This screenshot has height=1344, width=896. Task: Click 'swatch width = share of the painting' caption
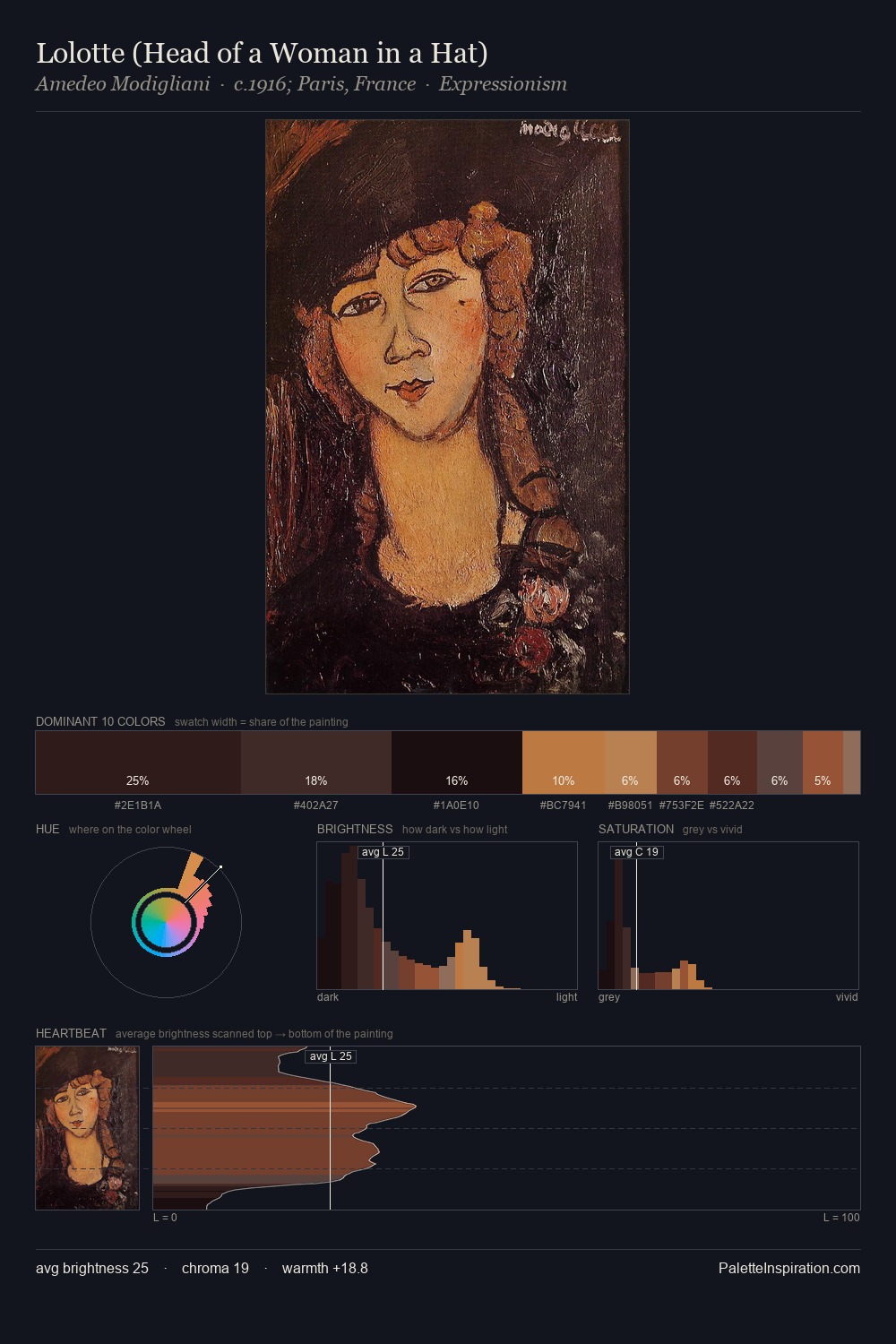[x=262, y=722]
